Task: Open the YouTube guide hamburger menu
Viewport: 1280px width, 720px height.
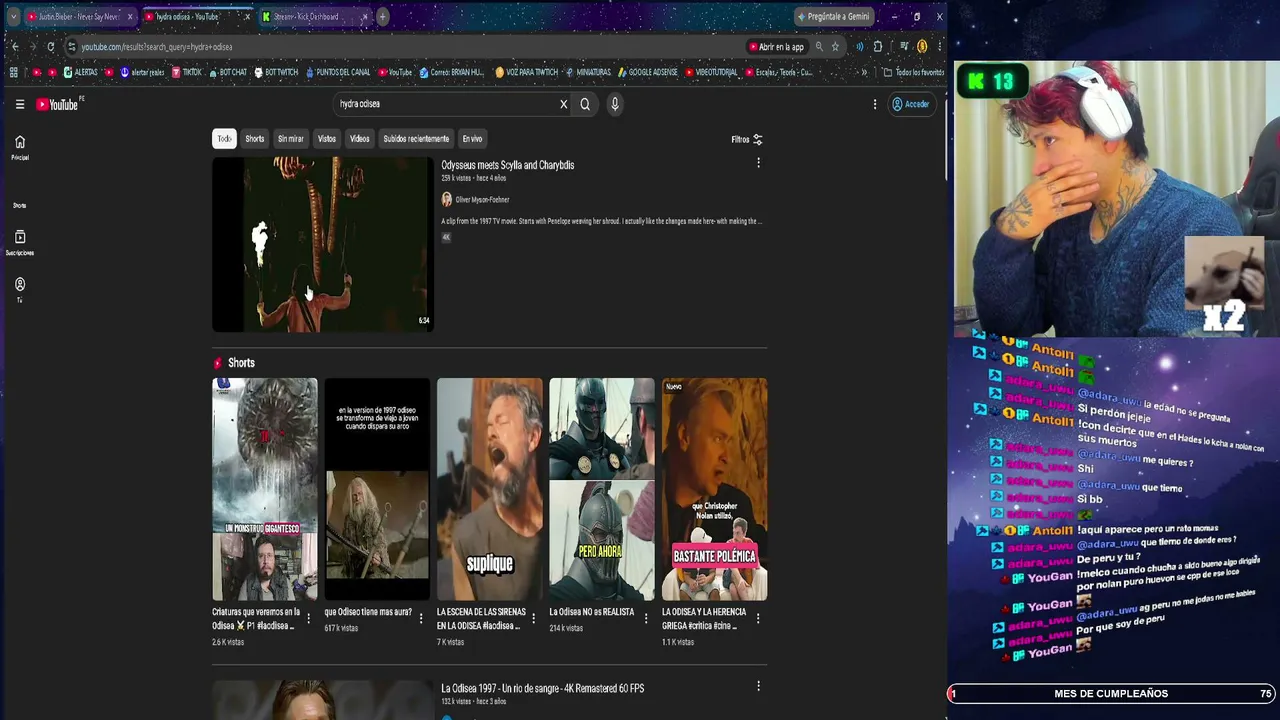Action: [x=19, y=104]
